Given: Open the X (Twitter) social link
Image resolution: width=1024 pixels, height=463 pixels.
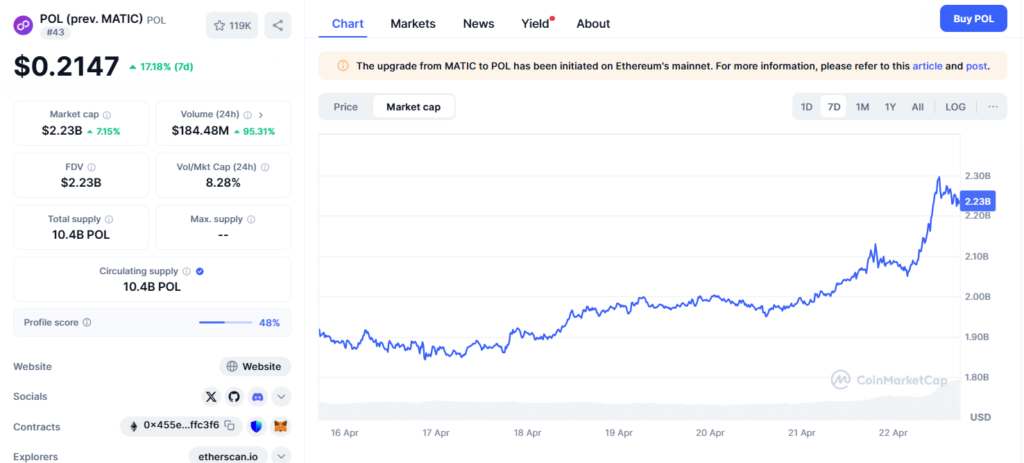Looking at the screenshot, I should point(211,396).
